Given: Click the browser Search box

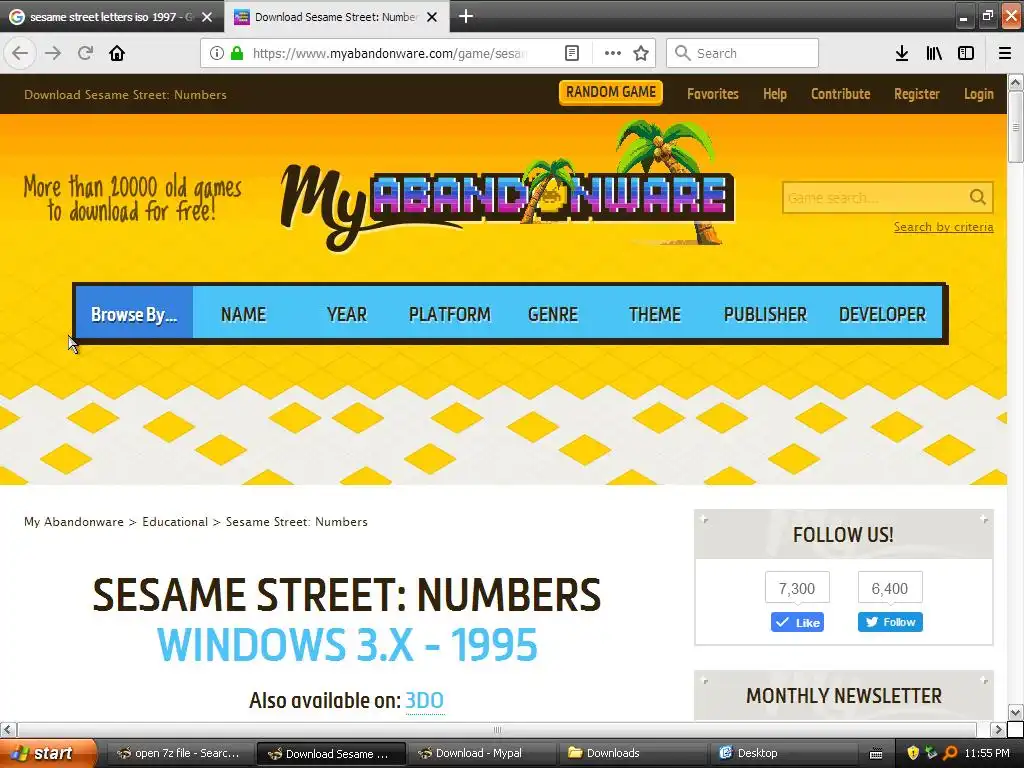Looking at the screenshot, I should [x=743, y=53].
